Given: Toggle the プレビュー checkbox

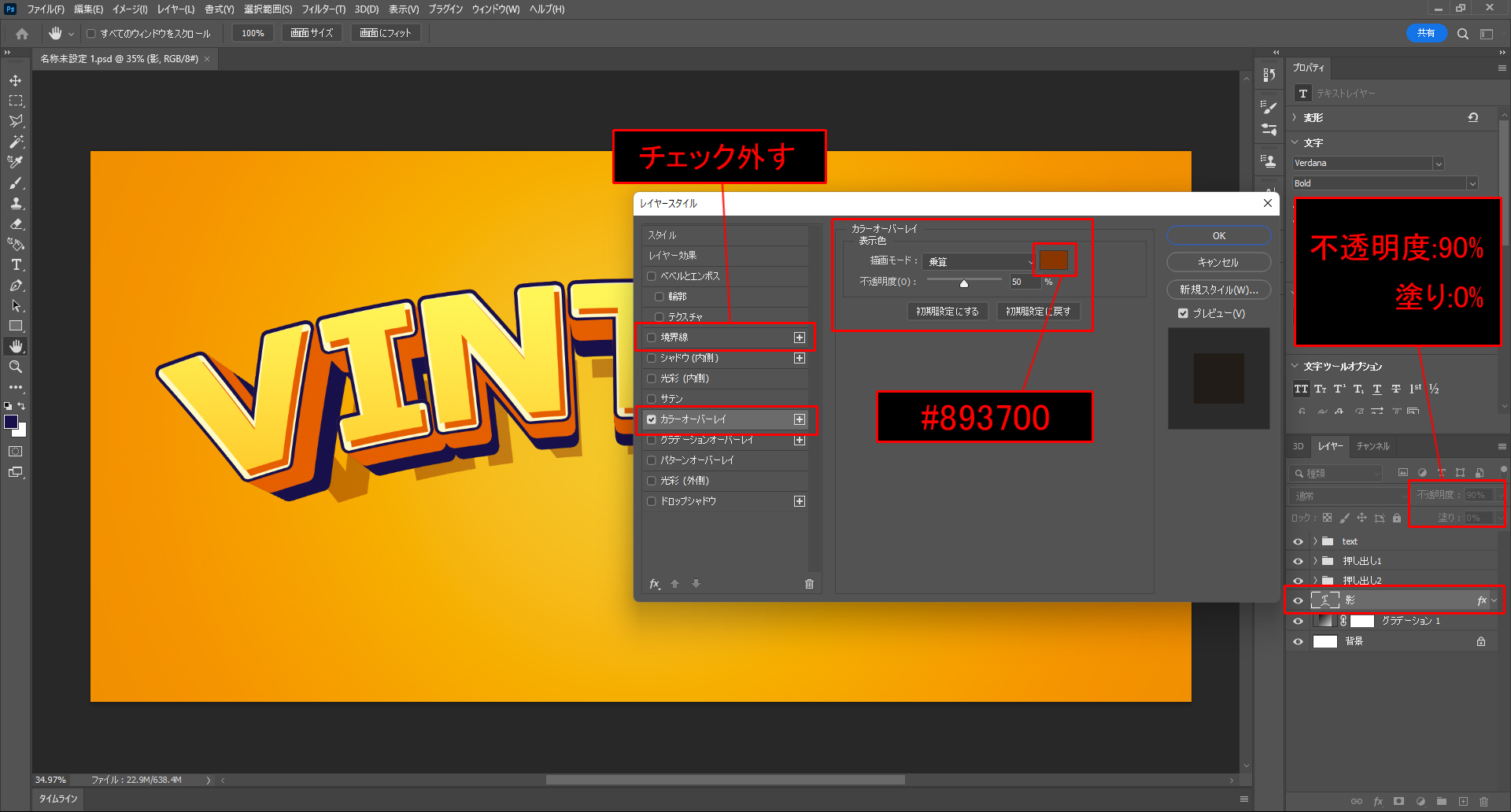Looking at the screenshot, I should click(1183, 313).
